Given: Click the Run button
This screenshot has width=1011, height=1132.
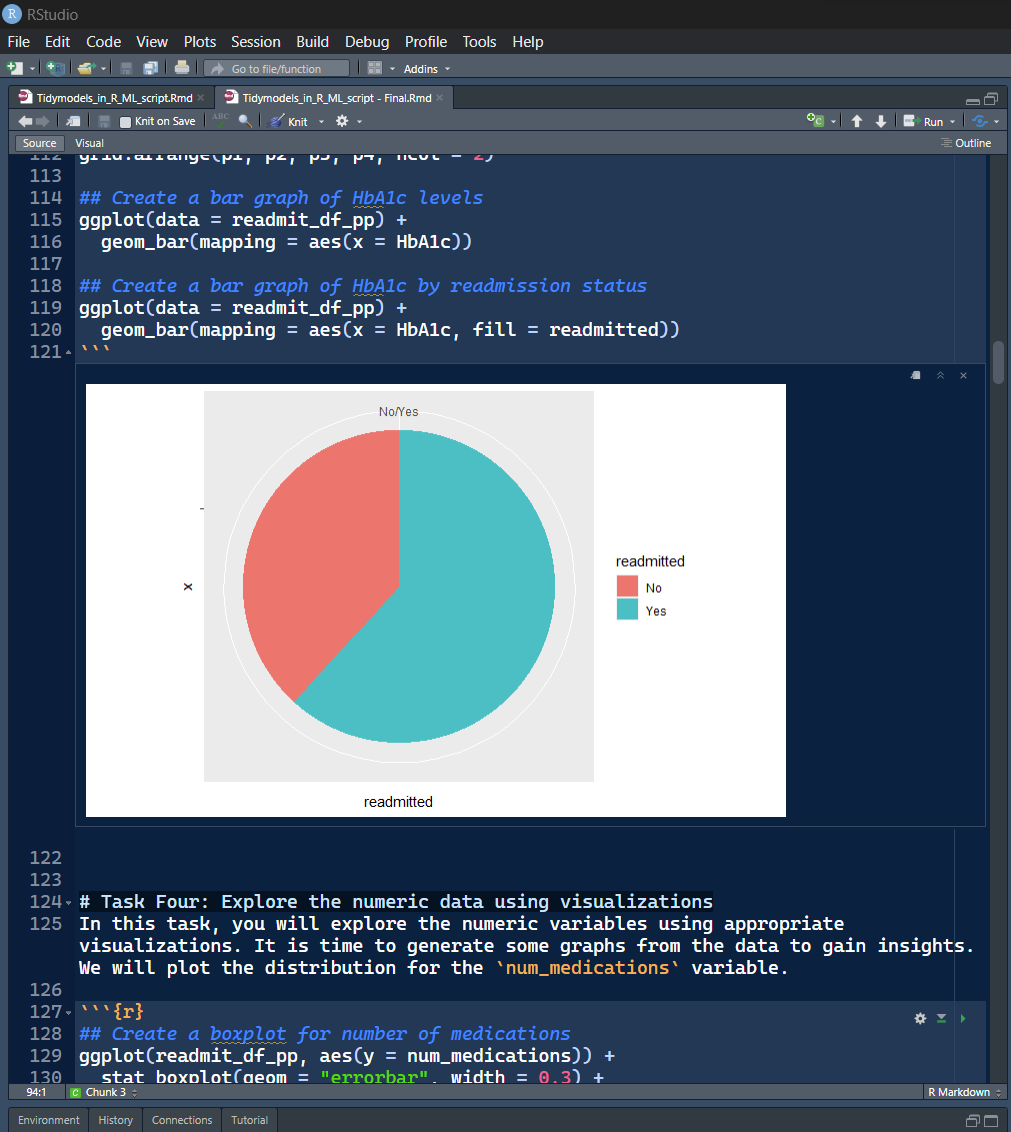Looking at the screenshot, I should (924, 121).
